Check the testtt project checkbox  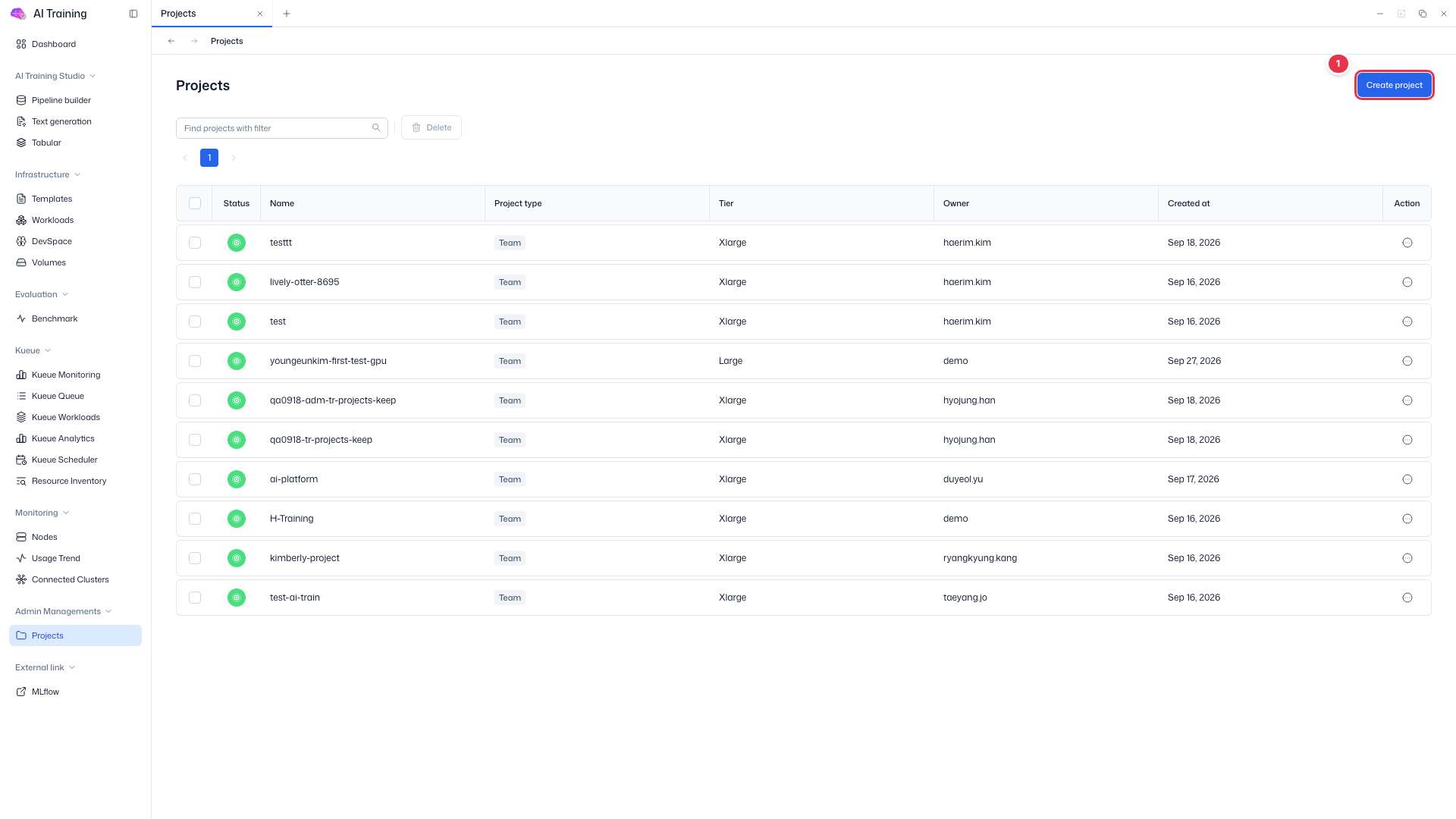(195, 243)
